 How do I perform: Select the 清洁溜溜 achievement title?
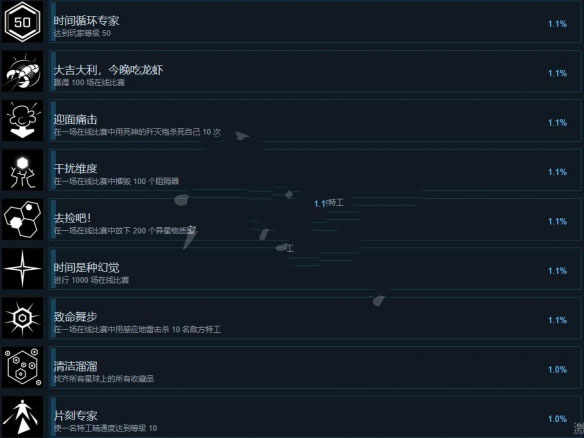[x=75, y=366]
